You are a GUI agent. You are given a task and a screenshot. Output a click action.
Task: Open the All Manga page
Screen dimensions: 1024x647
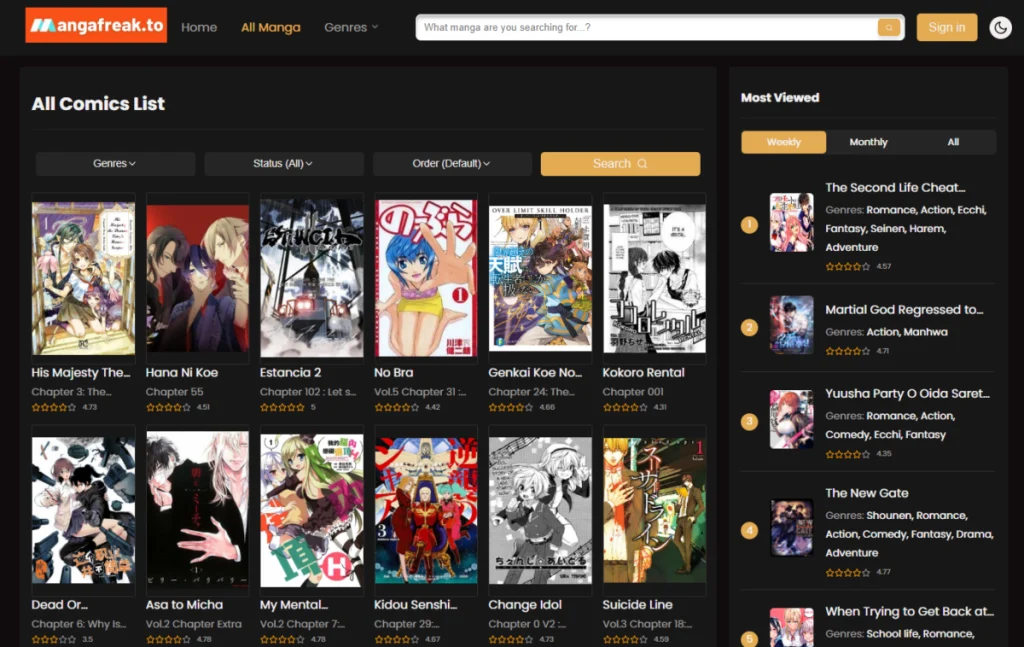270,27
